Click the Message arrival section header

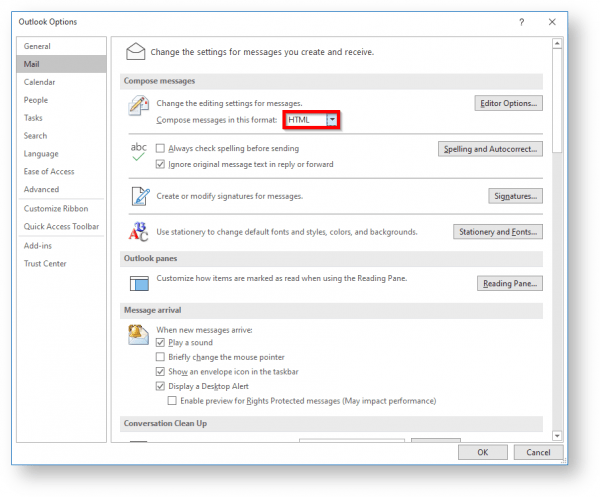click(331, 310)
